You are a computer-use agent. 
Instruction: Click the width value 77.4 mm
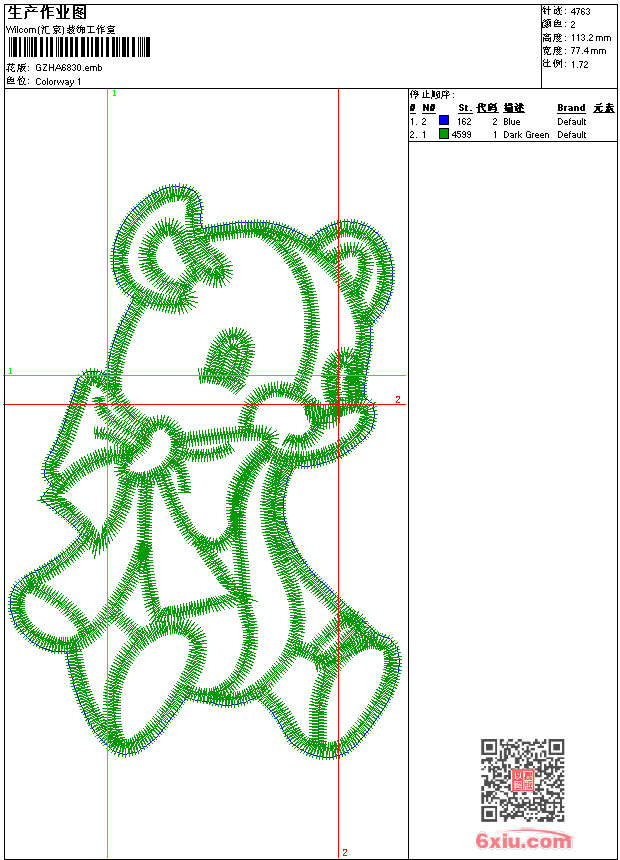click(589, 51)
